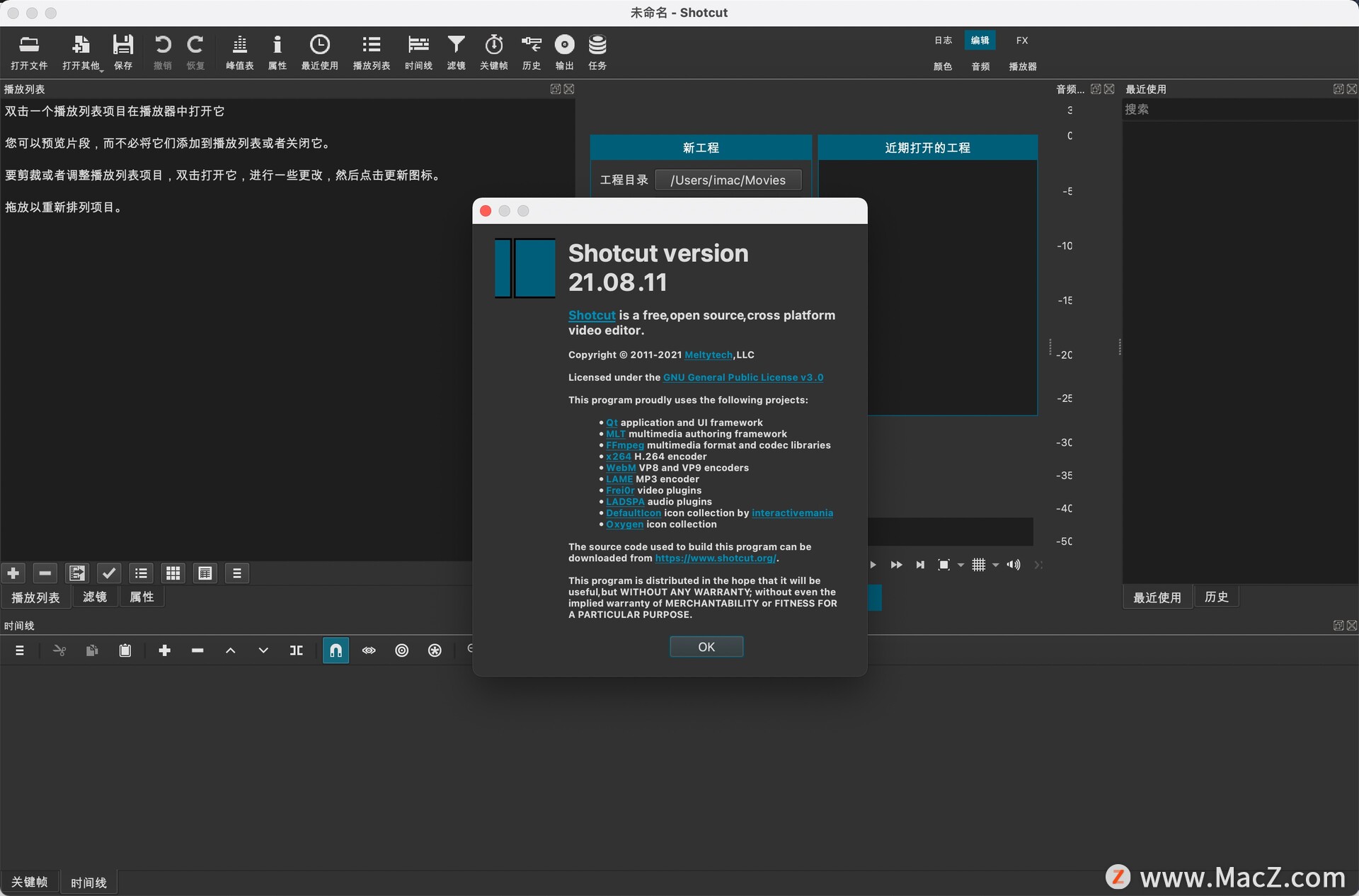The width and height of the screenshot is (1359, 896).
Task: Open the FFmpeg project link
Action: click(x=625, y=445)
